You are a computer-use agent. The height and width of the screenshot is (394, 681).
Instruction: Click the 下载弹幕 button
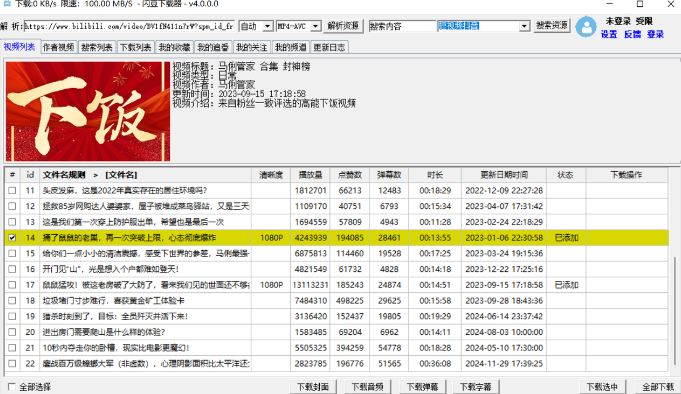click(x=422, y=387)
